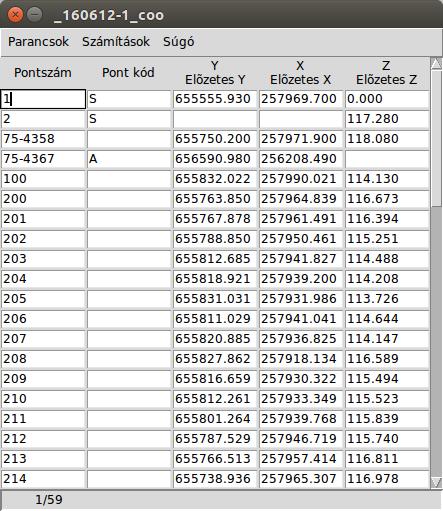
Task: Select Y value 655750.200
Action: point(215,139)
